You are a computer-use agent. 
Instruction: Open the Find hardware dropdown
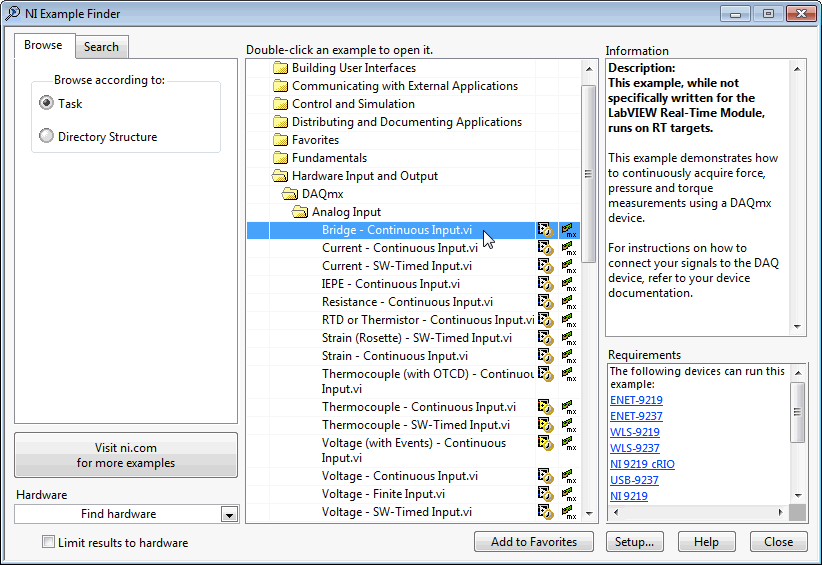(x=229, y=514)
